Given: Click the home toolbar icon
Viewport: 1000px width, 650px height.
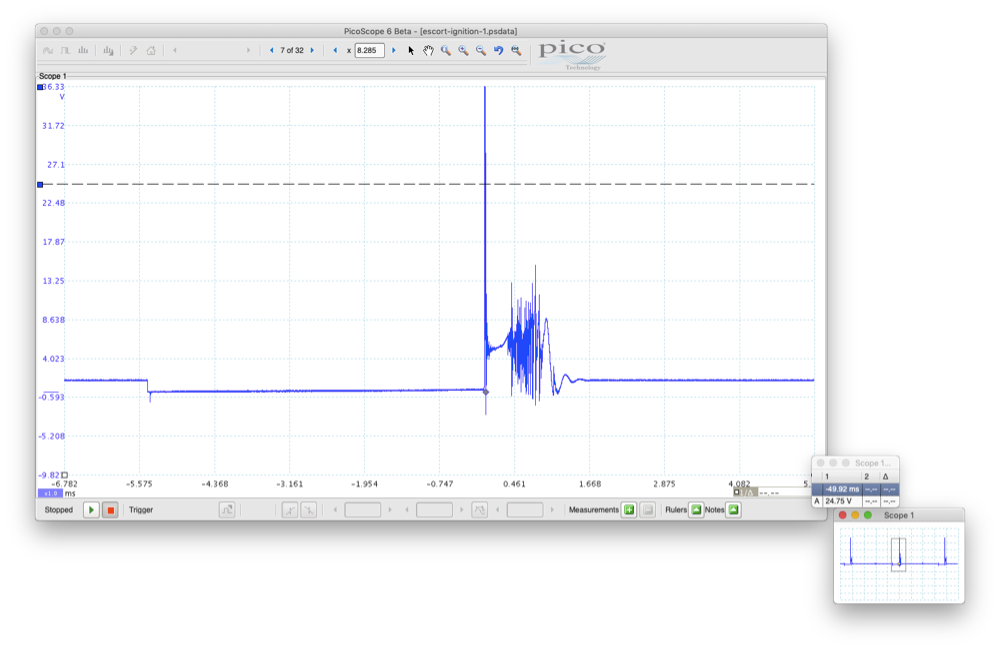Looking at the screenshot, I should [151, 50].
